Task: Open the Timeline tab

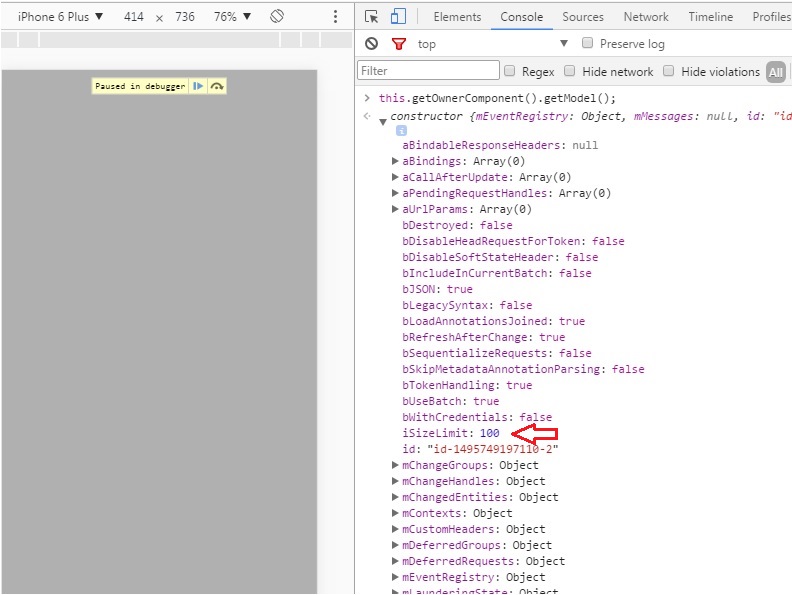Action: click(x=710, y=17)
